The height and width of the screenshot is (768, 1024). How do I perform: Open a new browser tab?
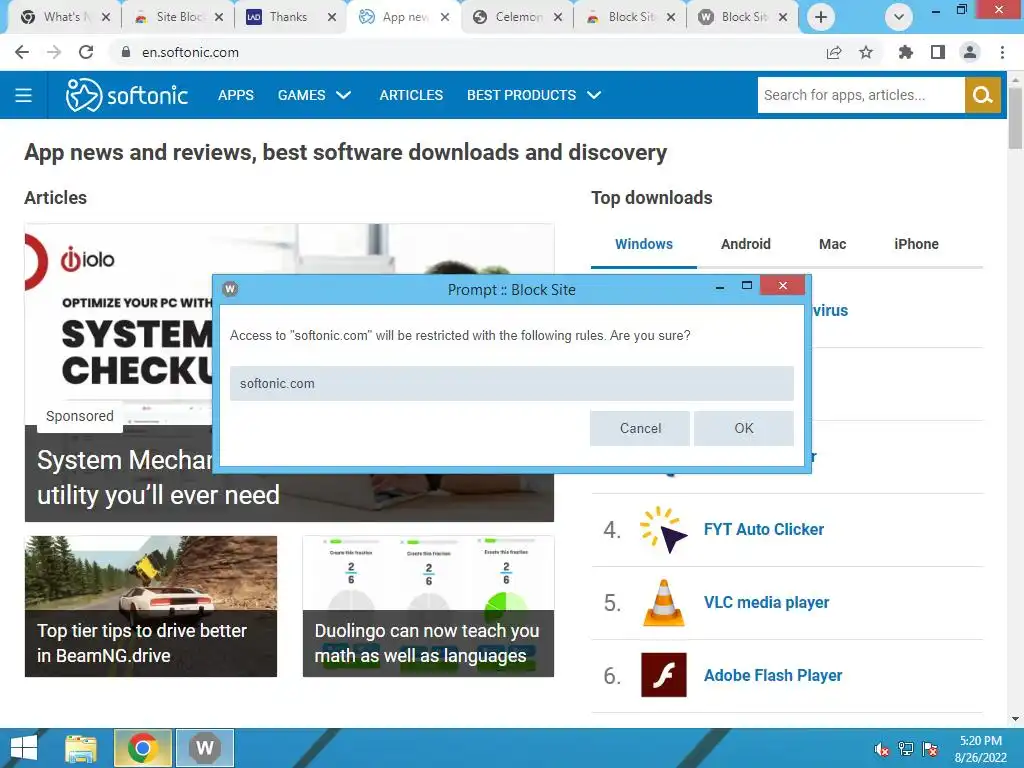821,17
